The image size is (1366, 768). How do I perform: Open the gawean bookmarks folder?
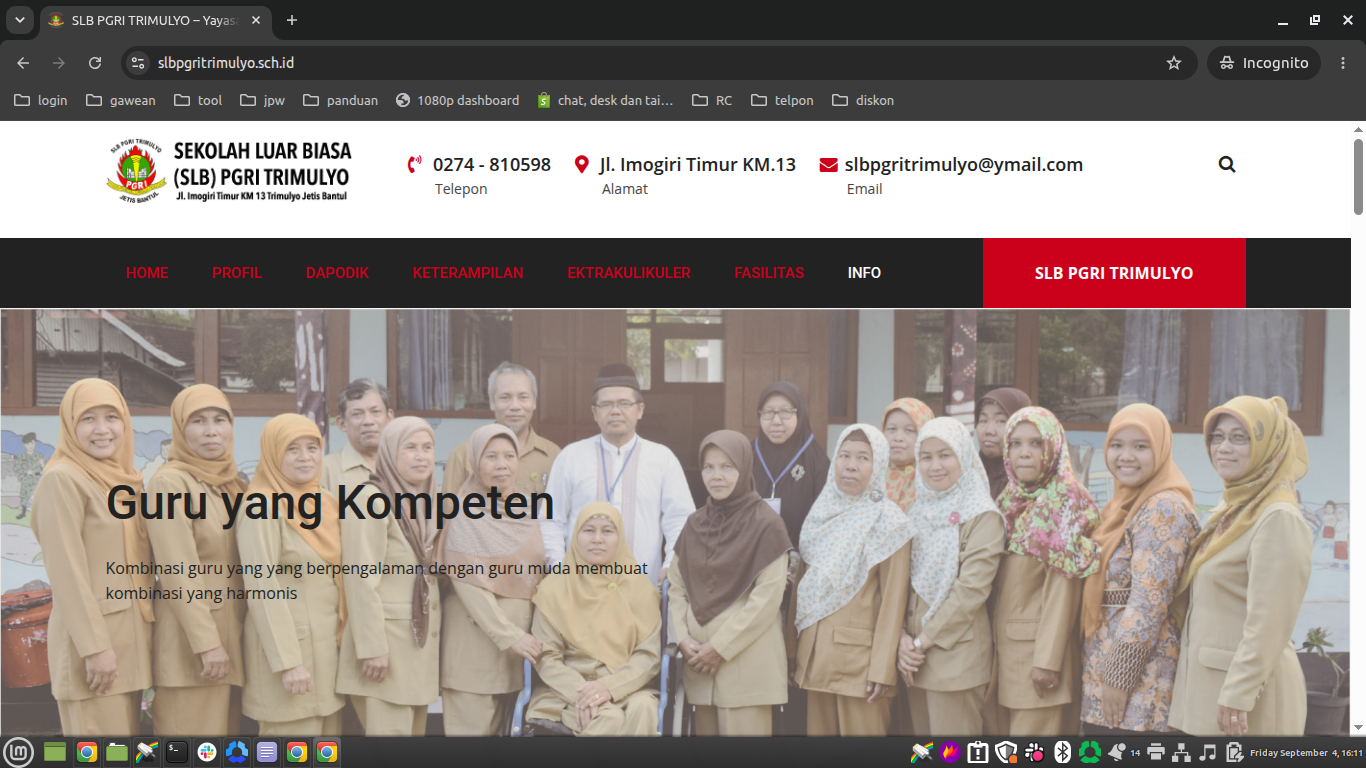[x=121, y=100]
